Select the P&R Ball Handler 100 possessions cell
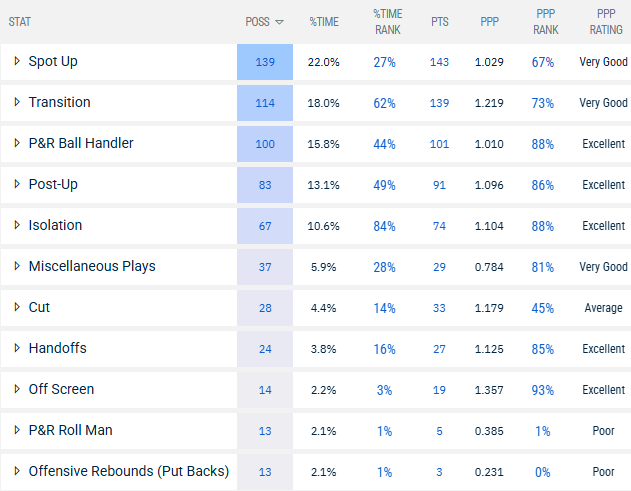Screen dimensions: 631x491 point(265,144)
